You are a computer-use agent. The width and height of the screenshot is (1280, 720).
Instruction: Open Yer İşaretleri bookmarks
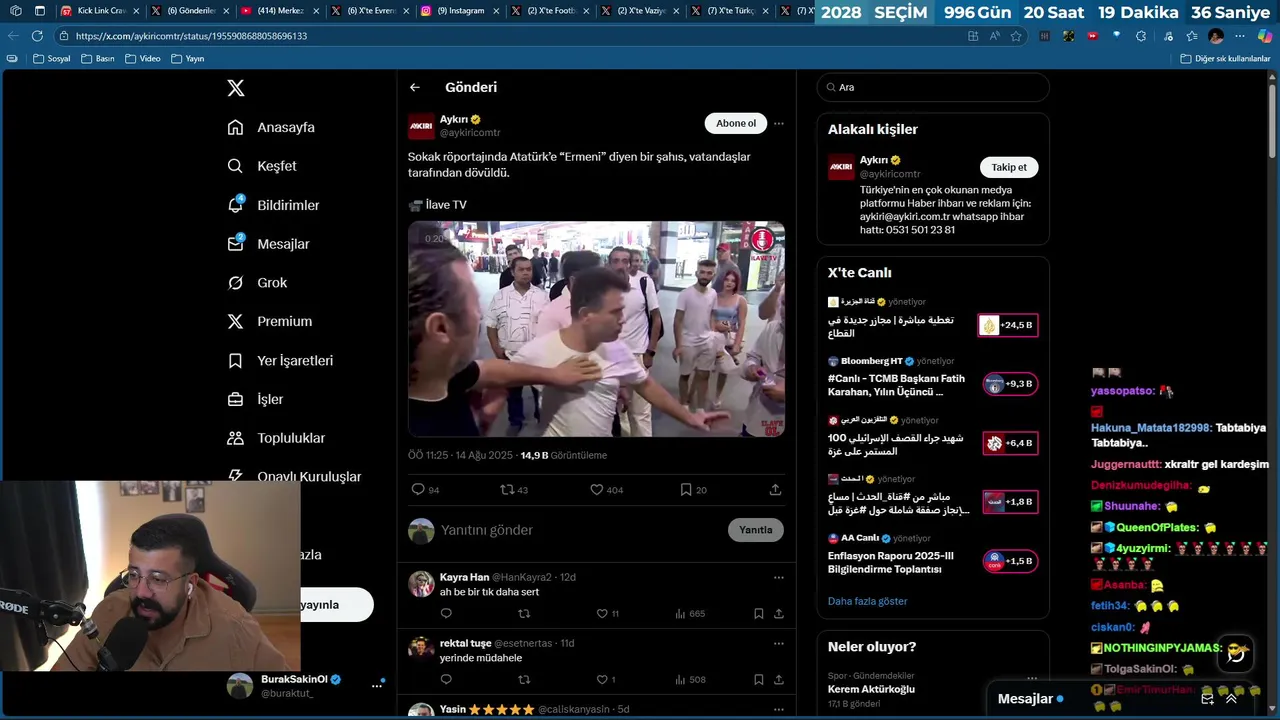[x=295, y=360]
